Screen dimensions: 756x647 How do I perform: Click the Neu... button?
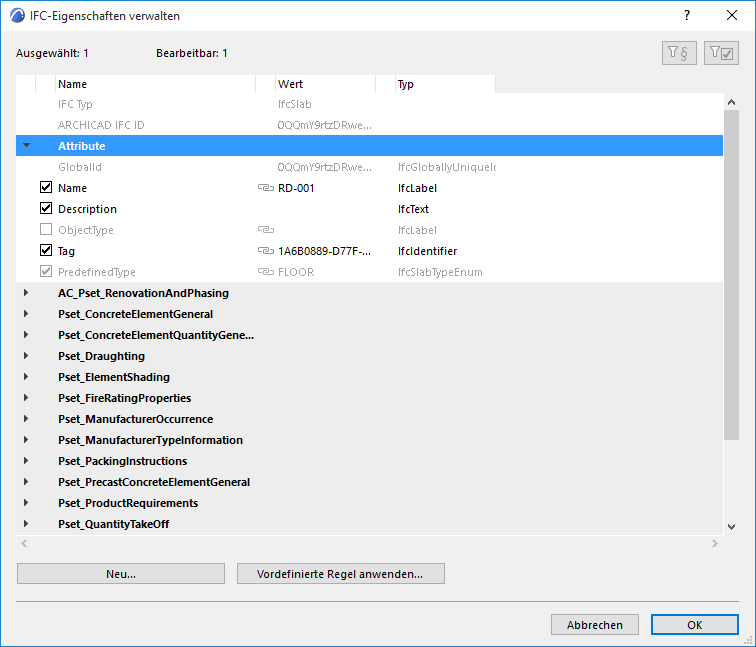[121, 574]
